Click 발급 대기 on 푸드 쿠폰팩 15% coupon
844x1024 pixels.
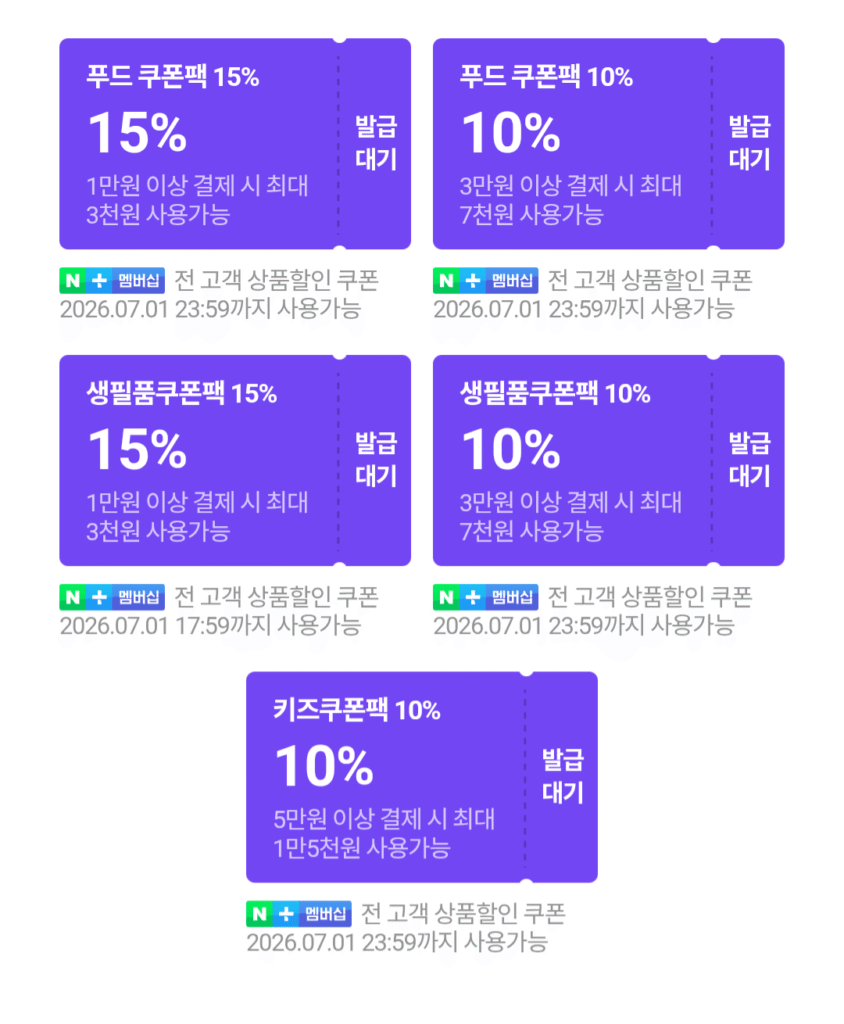click(x=376, y=143)
